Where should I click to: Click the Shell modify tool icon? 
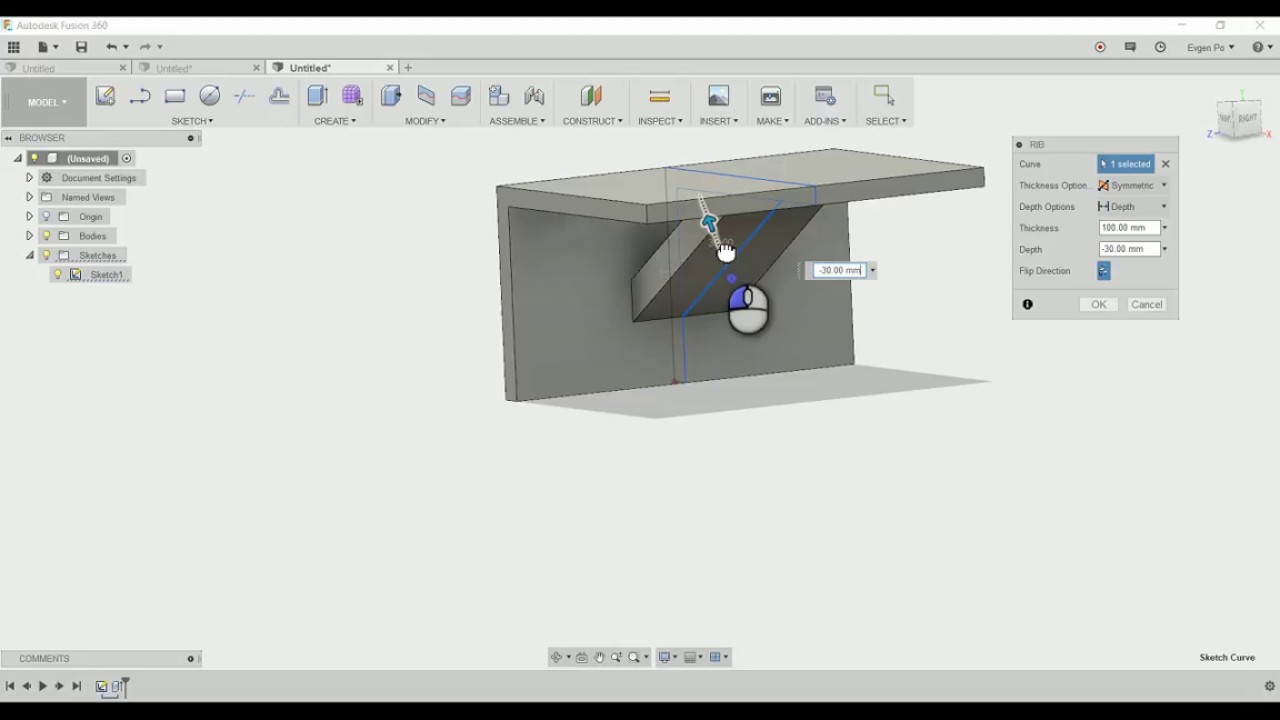[x=461, y=96]
